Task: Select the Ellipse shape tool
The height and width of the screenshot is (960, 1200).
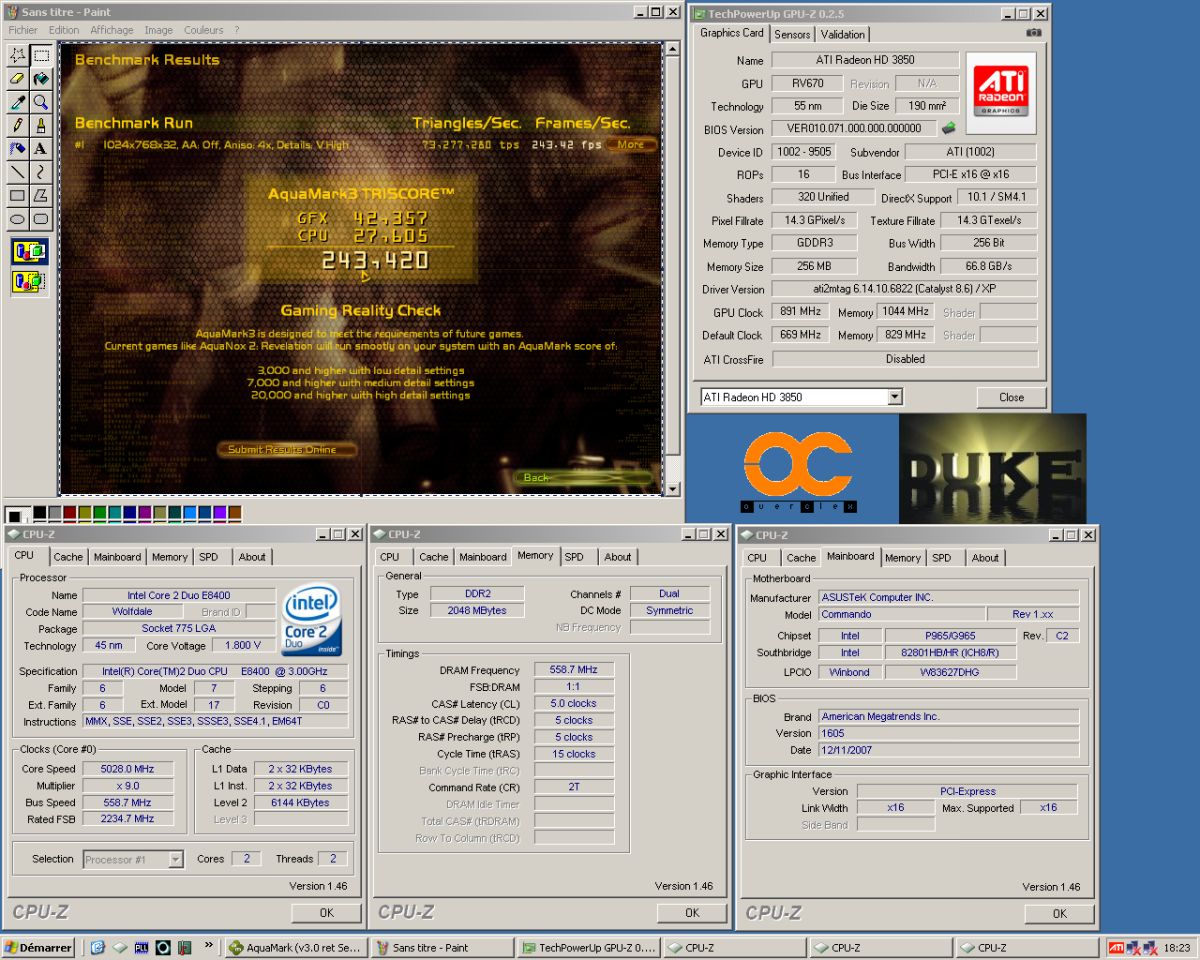Action: click(x=18, y=218)
